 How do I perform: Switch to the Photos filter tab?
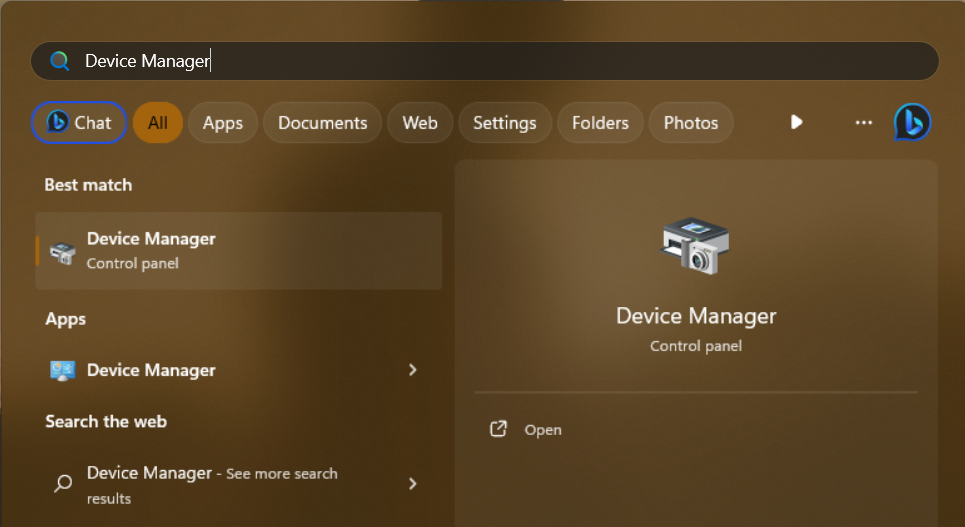pos(691,123)
